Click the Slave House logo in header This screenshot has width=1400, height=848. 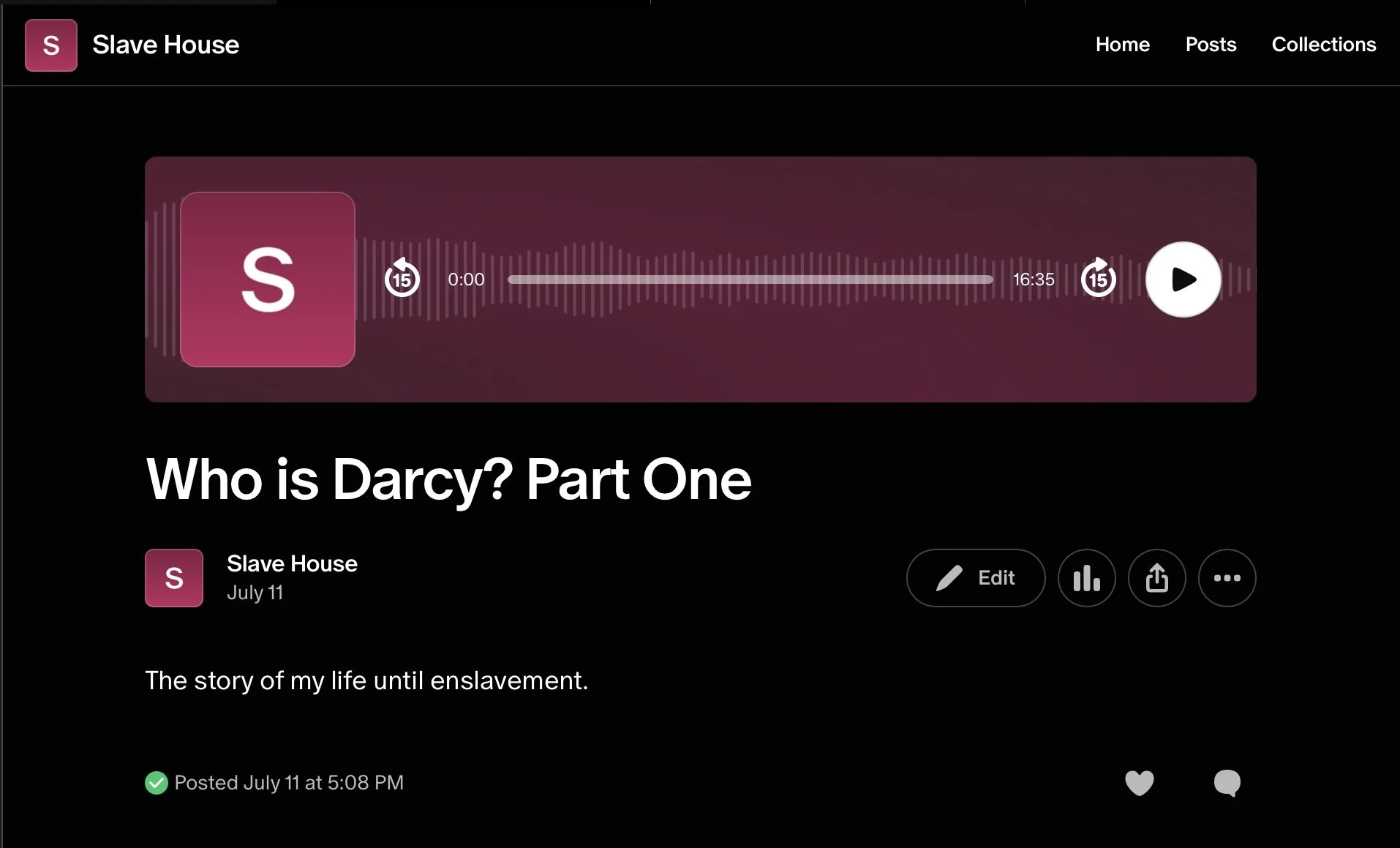(x=51, y=45)
